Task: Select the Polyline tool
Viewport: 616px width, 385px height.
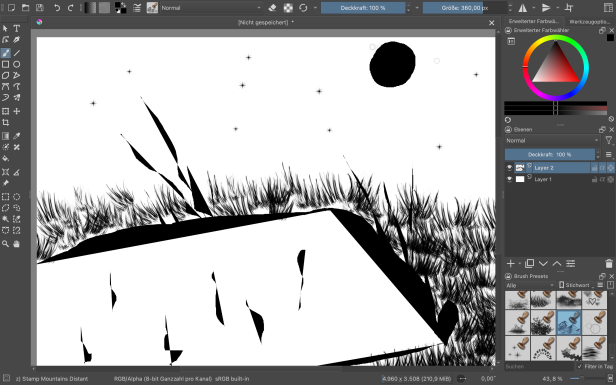Action: click(16, 75)
